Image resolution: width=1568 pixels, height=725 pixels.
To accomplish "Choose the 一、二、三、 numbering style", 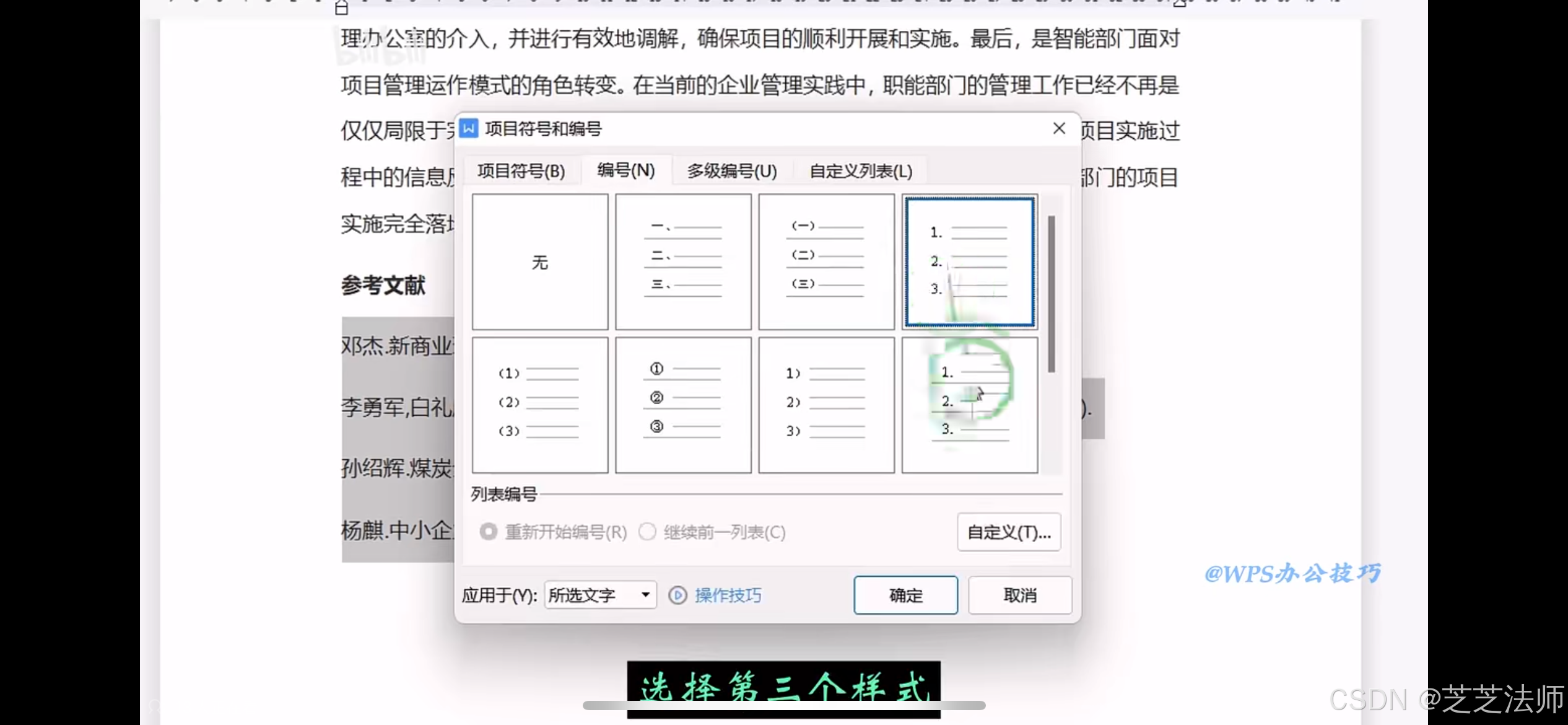I will 683,261.
